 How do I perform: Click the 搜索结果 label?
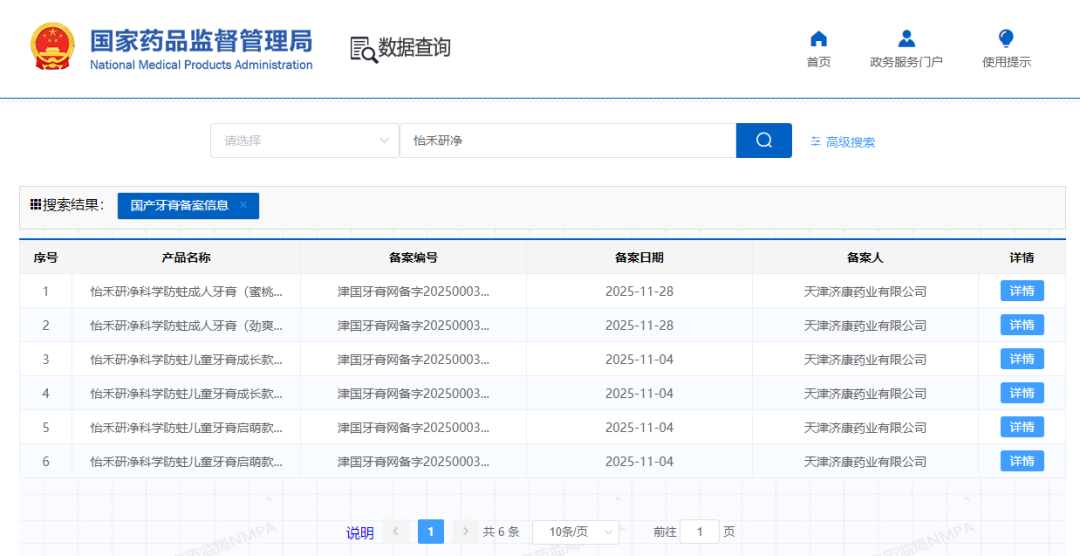tap(74, 205)
